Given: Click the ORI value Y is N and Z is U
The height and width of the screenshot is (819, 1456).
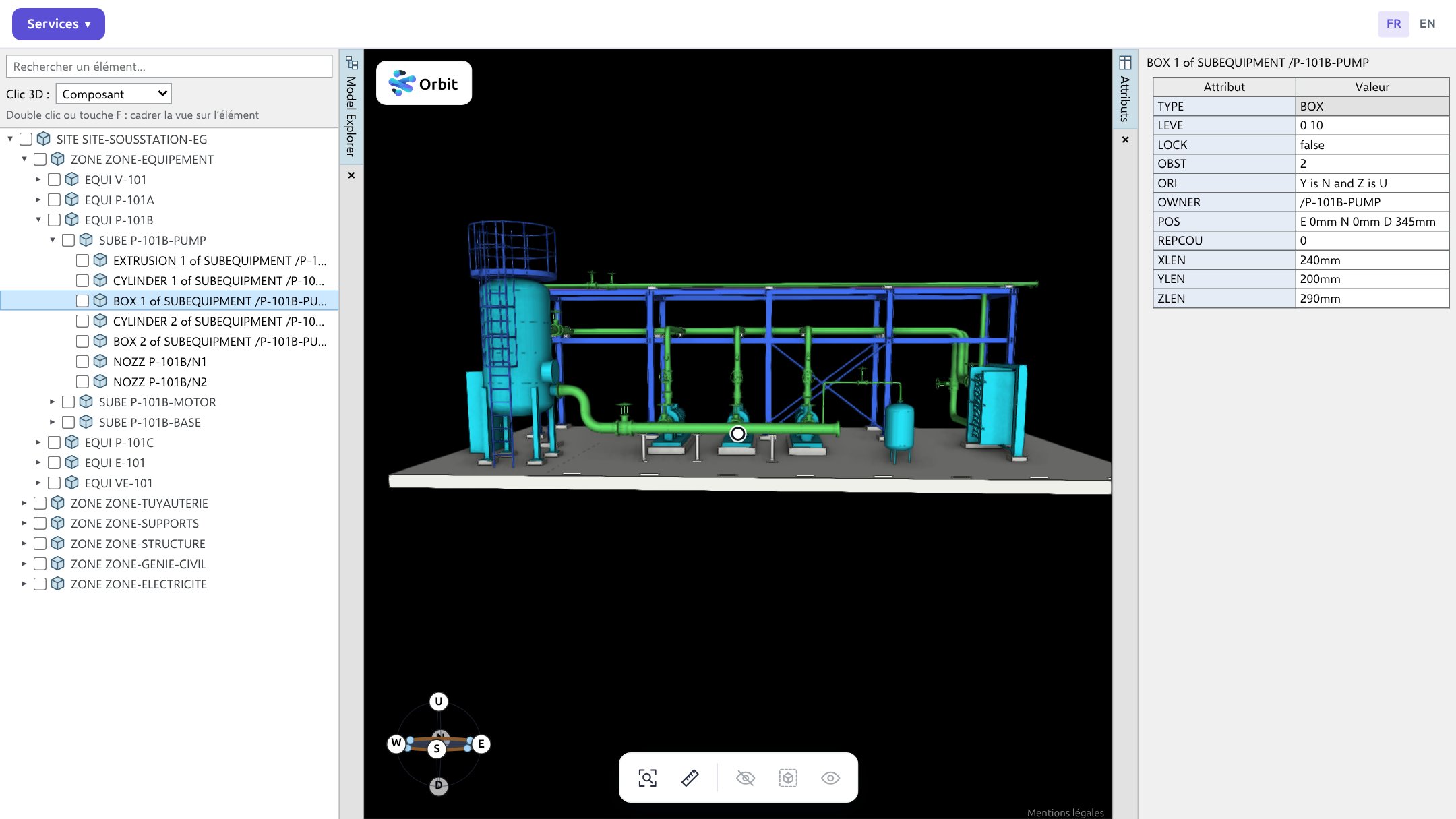Looking at the screenshot, I should pos(1372,183).
